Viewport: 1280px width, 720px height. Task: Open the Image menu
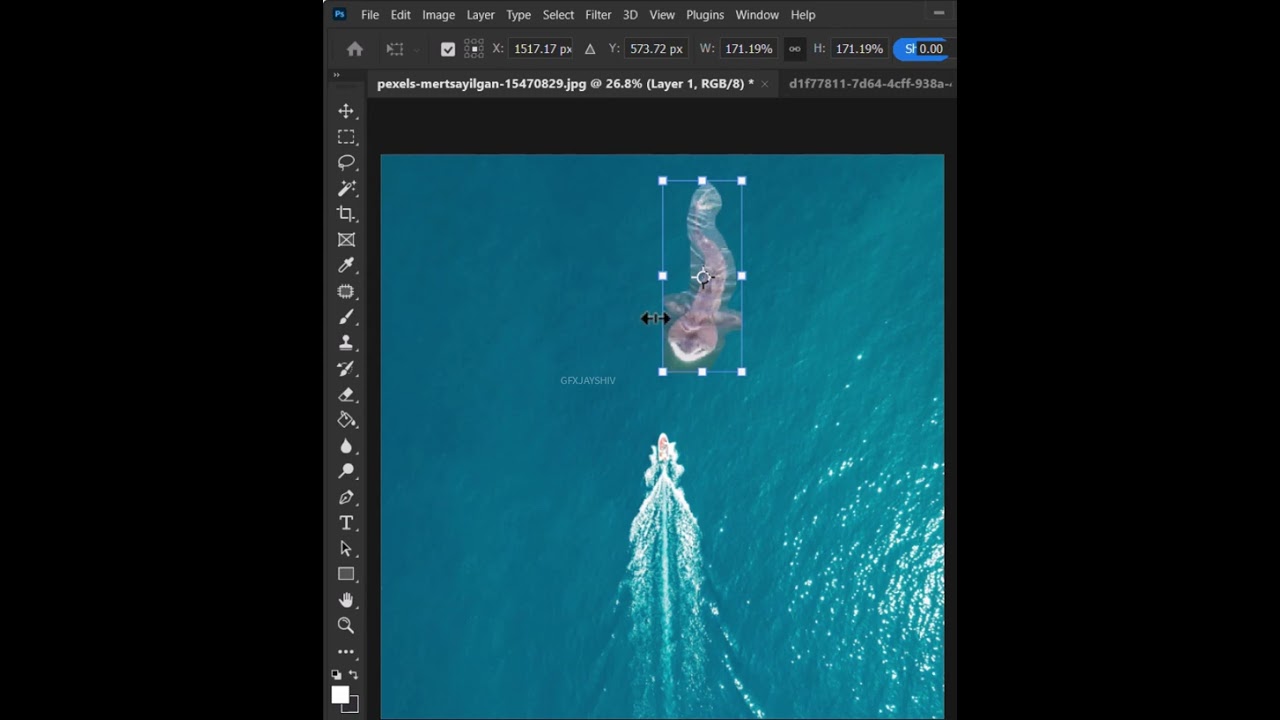point(438,15)
